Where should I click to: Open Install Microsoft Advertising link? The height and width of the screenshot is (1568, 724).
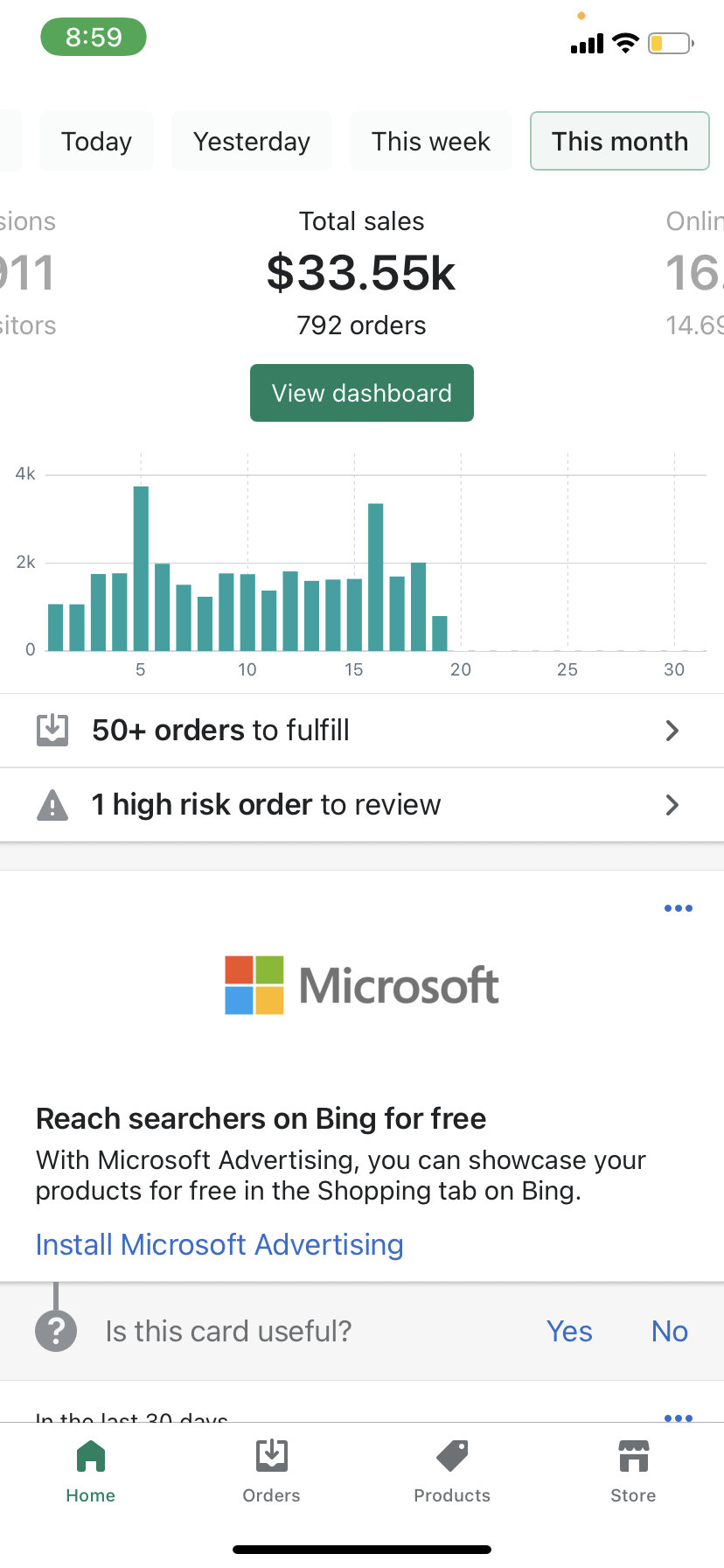click(219, 1244)
